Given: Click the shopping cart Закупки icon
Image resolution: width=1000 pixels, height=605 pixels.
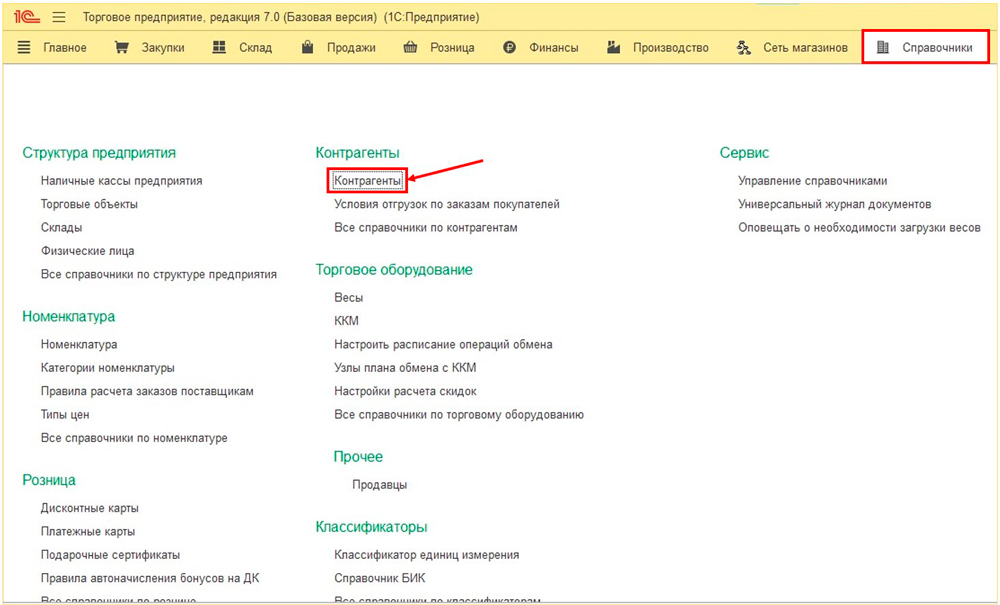Looking at the screenshot, I should (122, 47).
